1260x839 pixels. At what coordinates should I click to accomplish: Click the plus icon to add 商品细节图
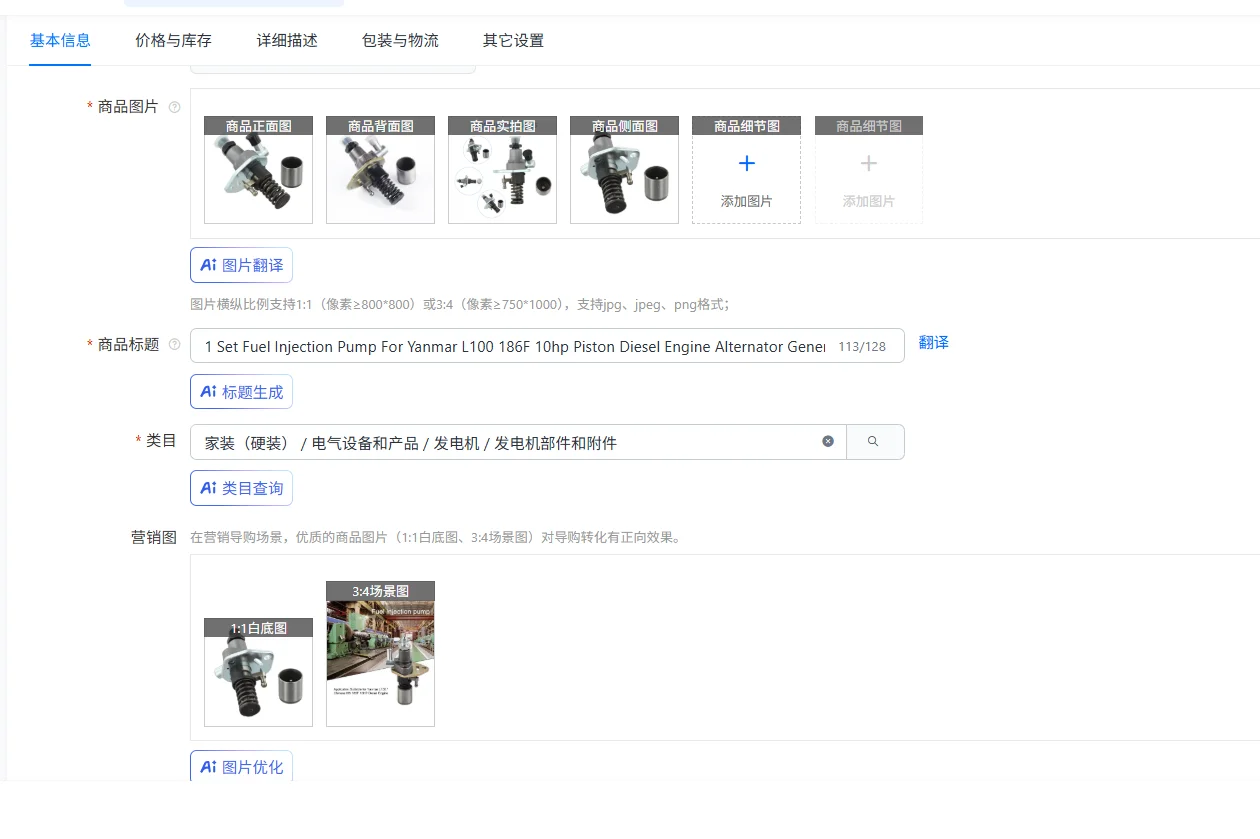coord(746,165)
